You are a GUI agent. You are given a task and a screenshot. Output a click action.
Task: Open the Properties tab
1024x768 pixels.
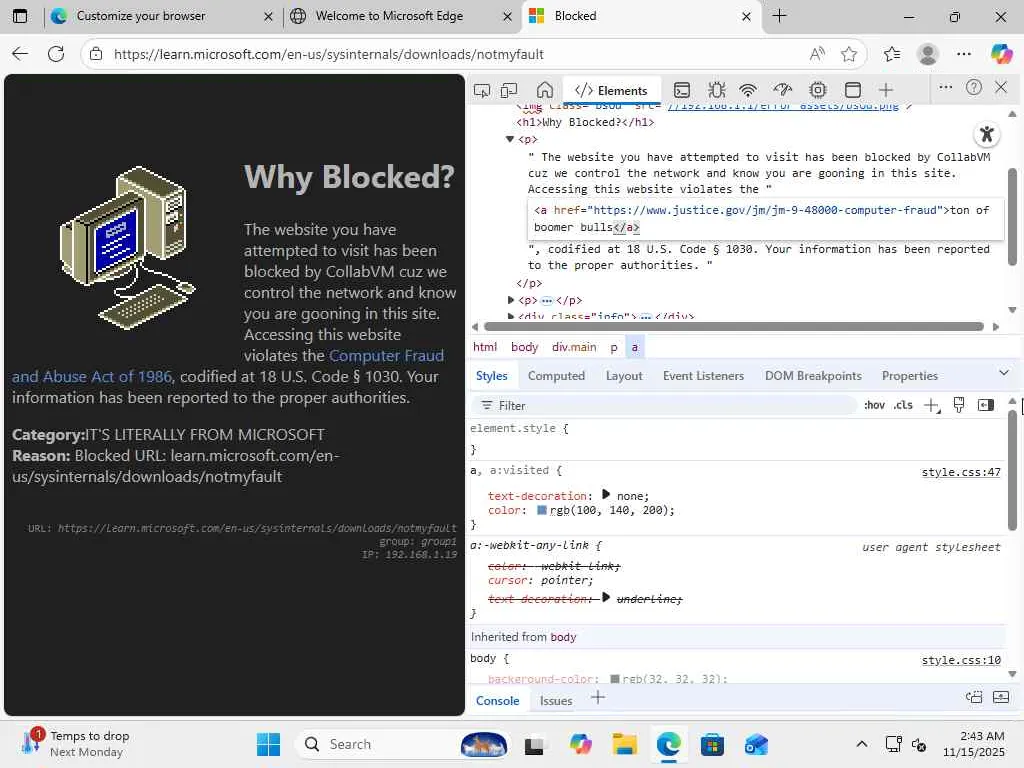pyautogui.click(x=910, y=376)
